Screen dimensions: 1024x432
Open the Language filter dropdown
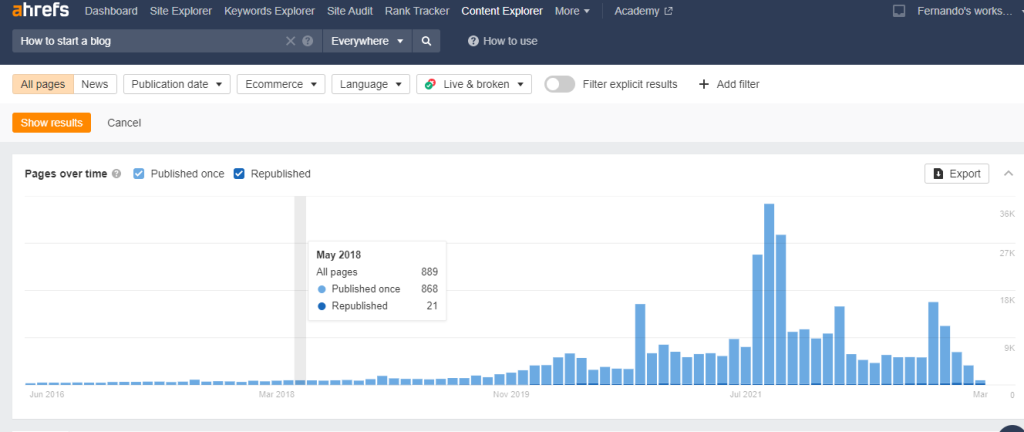tap(370, 84)
